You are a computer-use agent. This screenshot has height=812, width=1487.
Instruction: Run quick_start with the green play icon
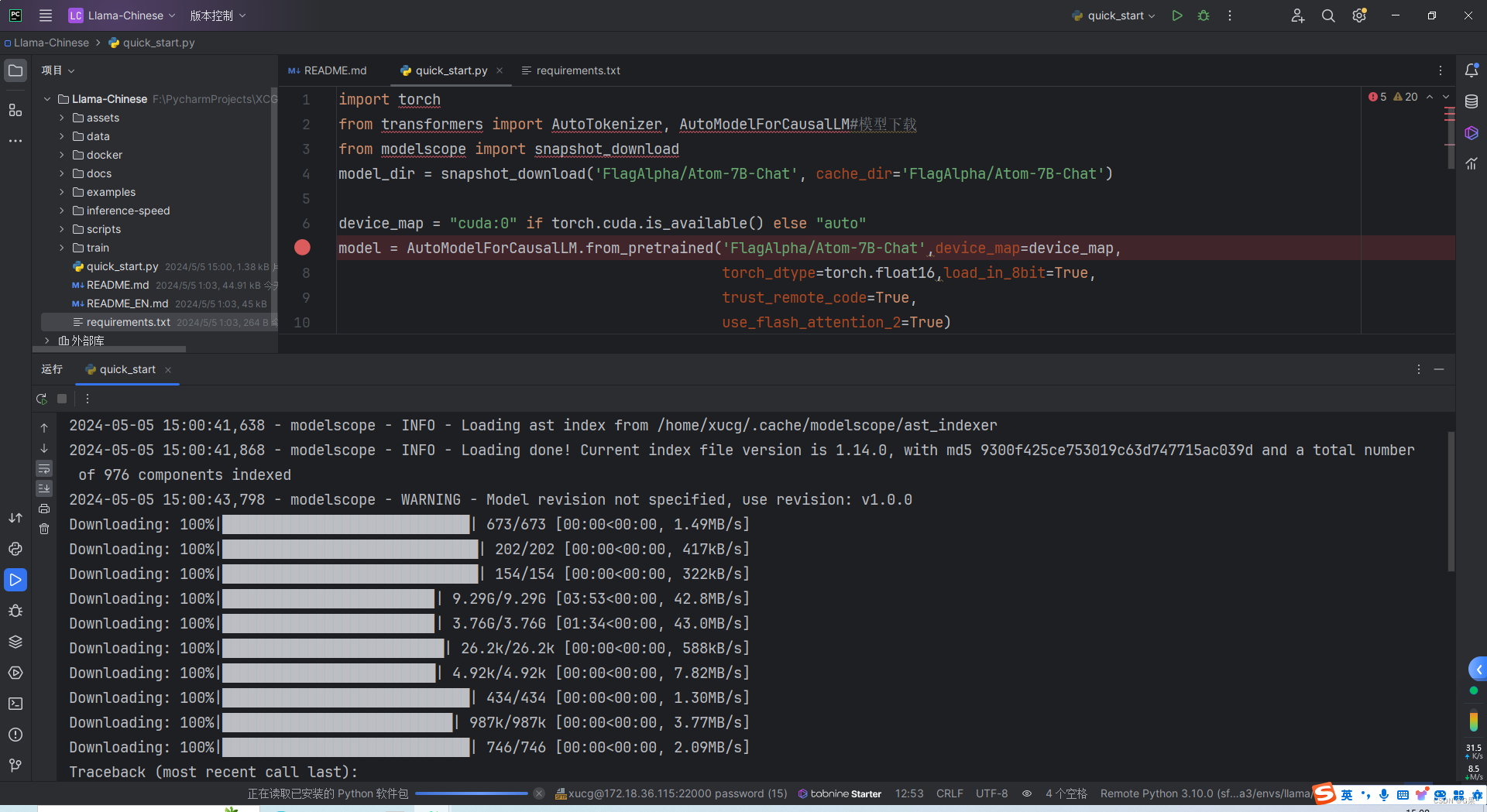tap(1177, 15)
